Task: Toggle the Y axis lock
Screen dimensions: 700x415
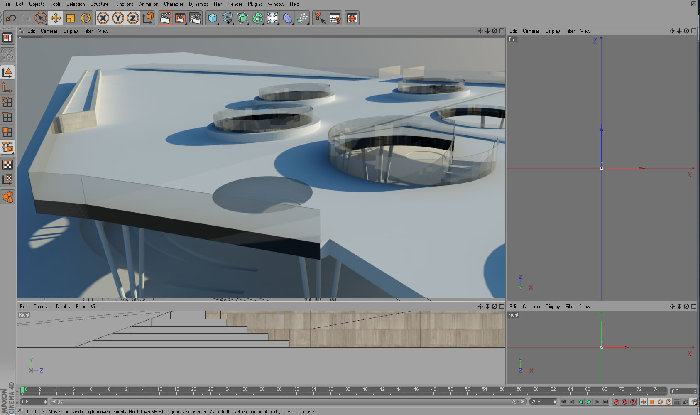Action: coord(118,18)
